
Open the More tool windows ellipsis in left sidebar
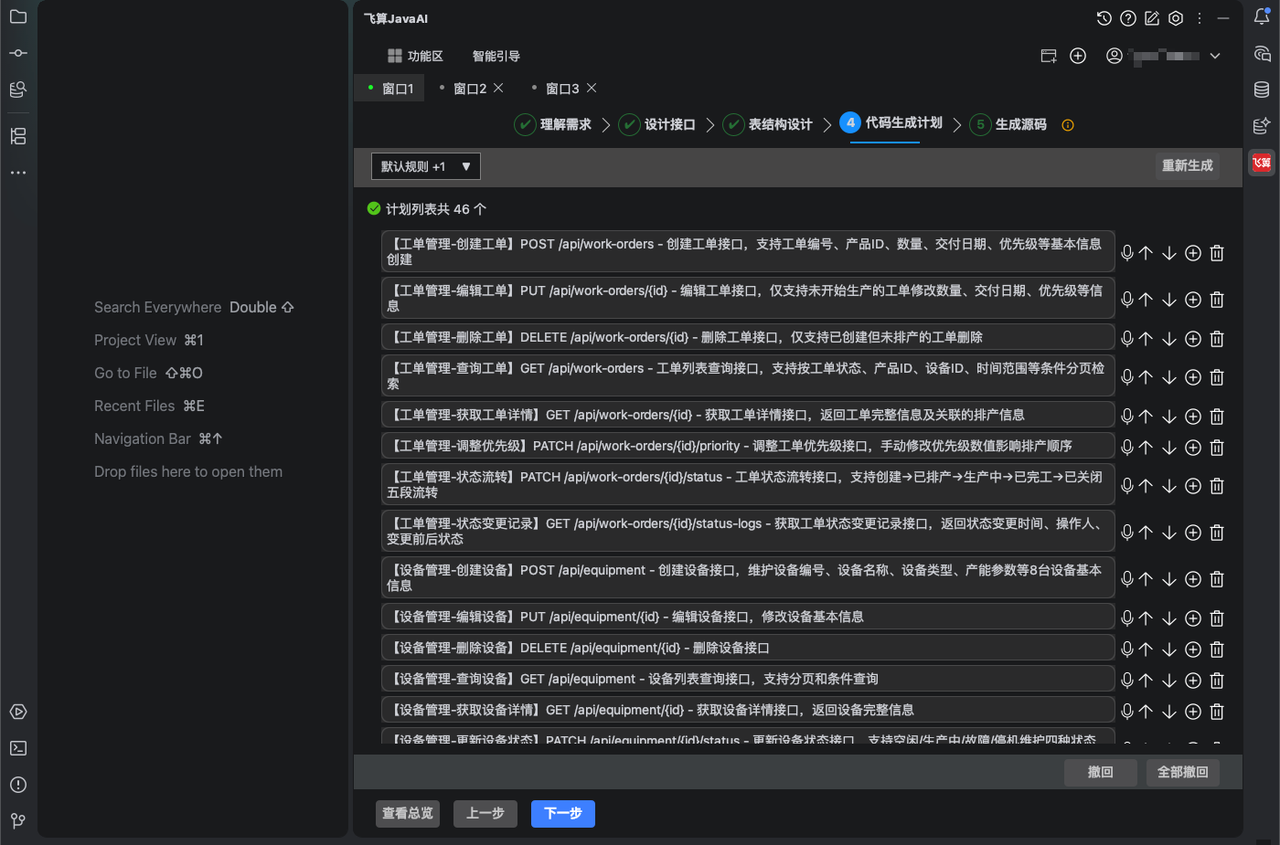pyautogui.click(x=18, y=173)
